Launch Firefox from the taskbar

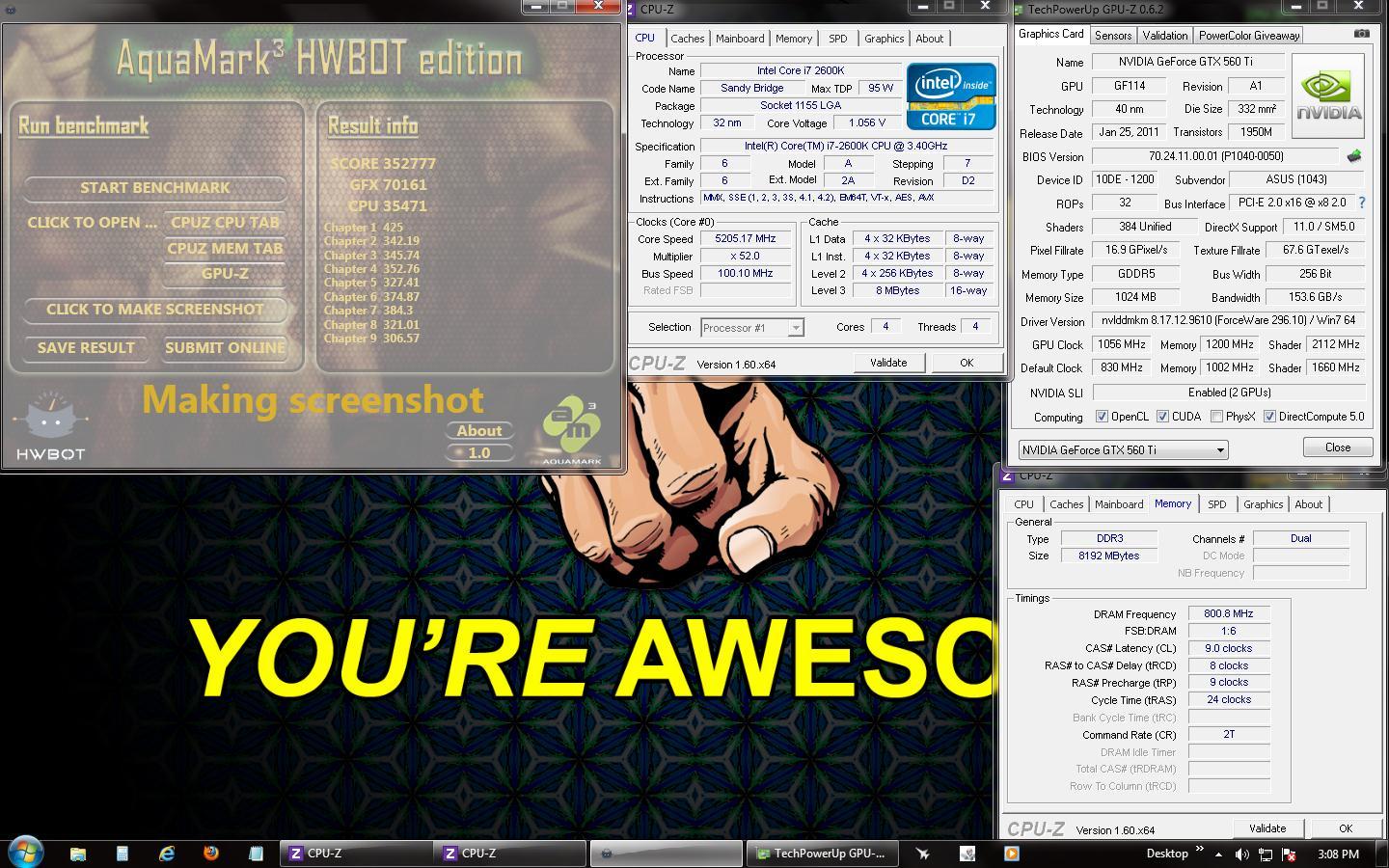tap(211, 854)
